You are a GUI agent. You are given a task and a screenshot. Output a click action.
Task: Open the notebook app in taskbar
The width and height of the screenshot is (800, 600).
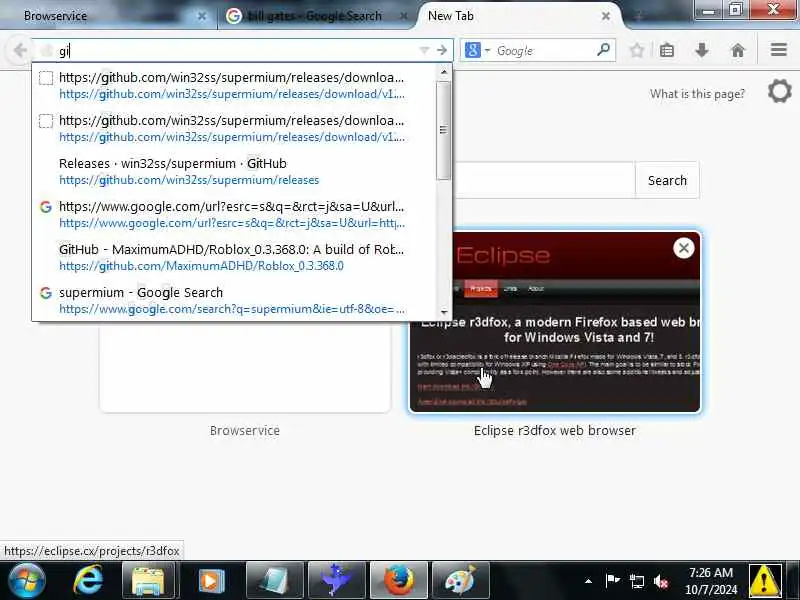274,580
